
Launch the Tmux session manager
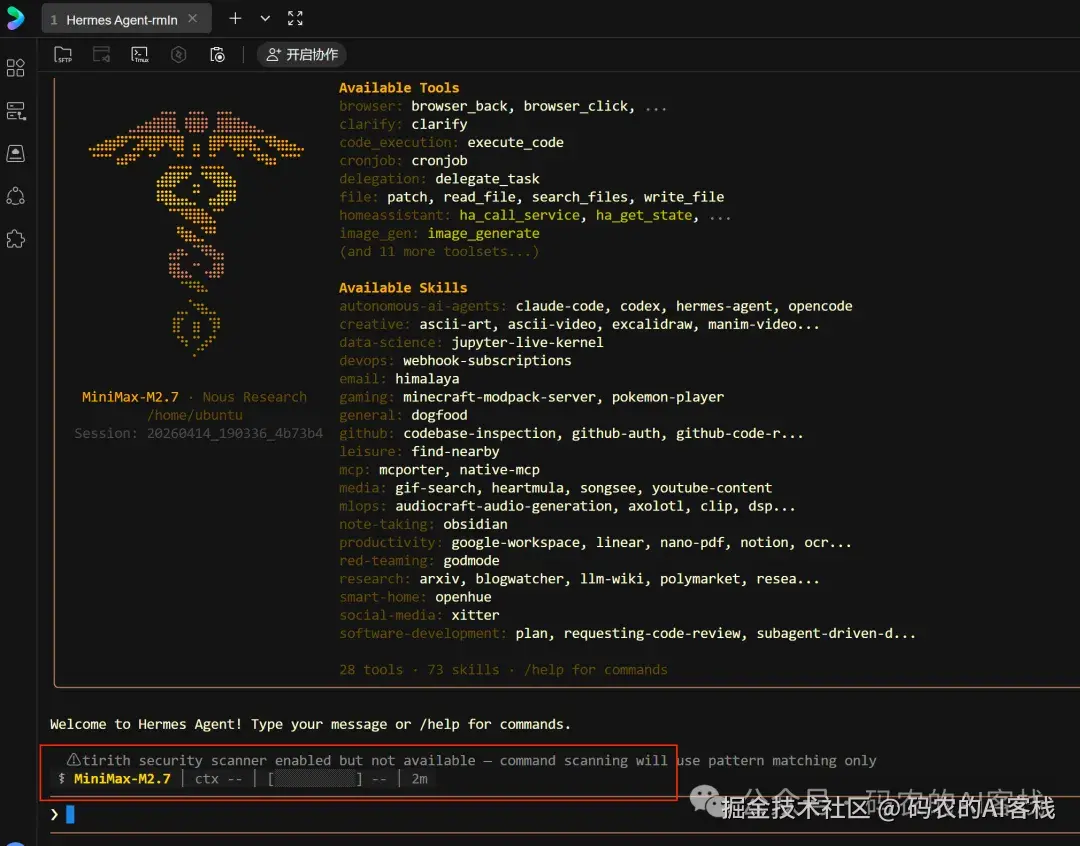[x=140, y=55]
